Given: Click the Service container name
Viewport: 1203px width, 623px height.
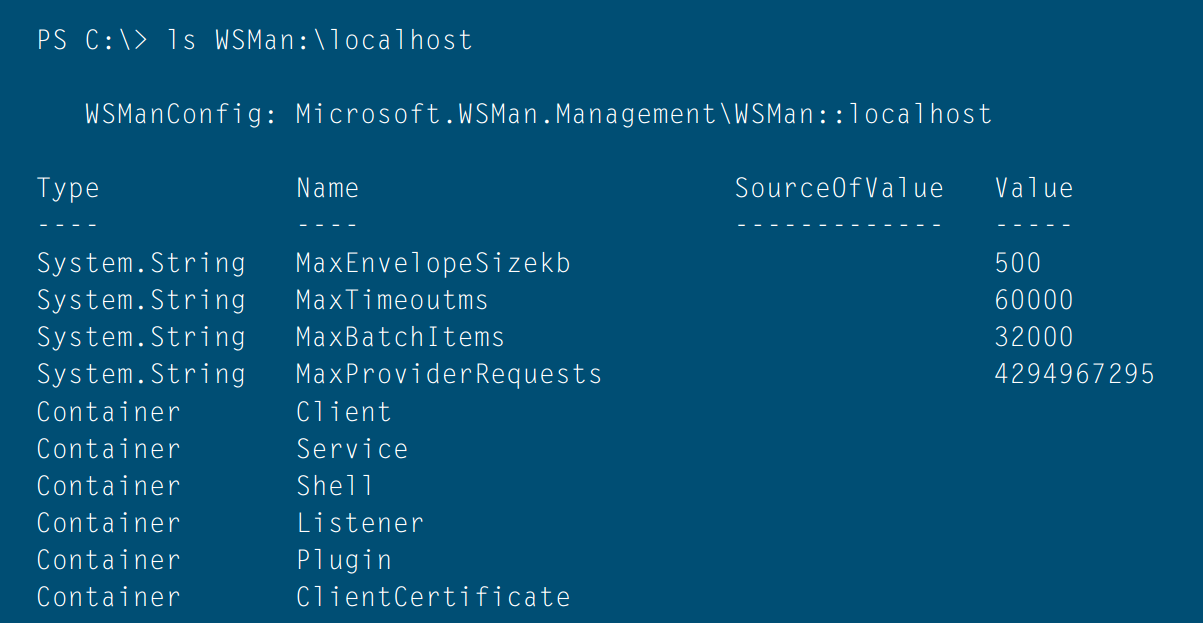Looking at the screenshot, I should (x=352, y=449).
